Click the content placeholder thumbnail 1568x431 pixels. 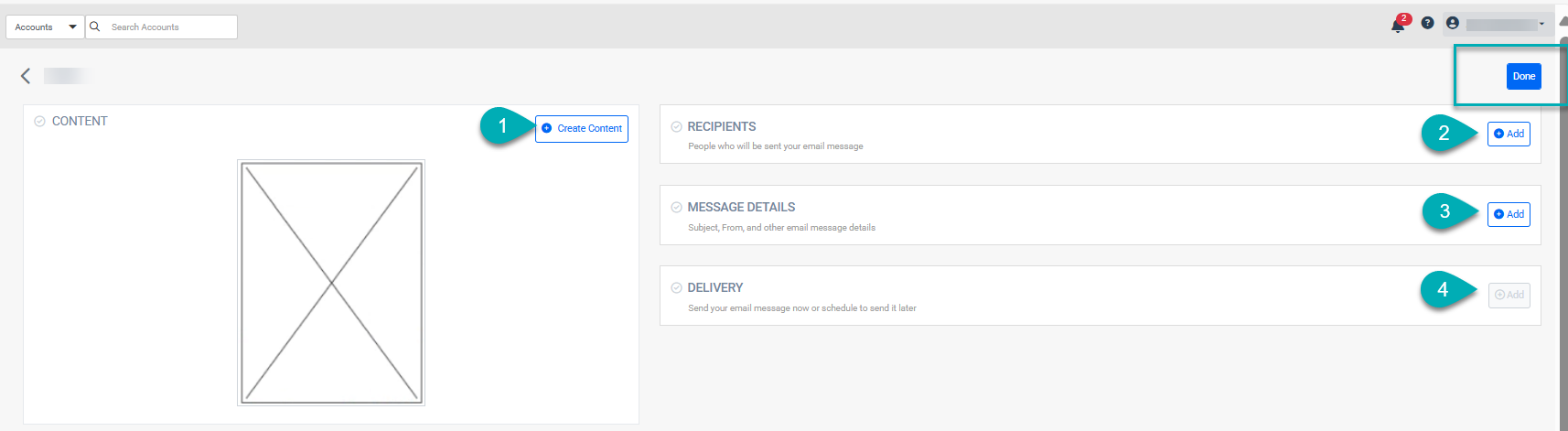[331, 283]
